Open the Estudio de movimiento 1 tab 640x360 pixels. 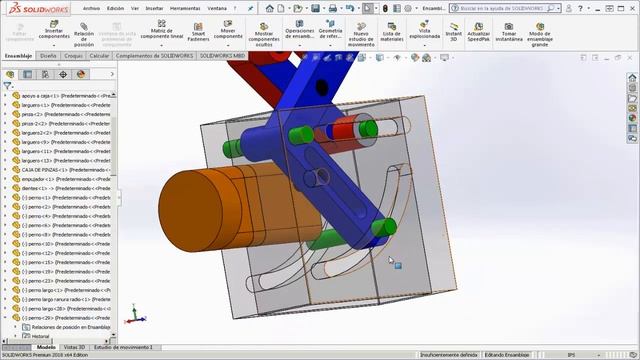[x=123, y=347]
